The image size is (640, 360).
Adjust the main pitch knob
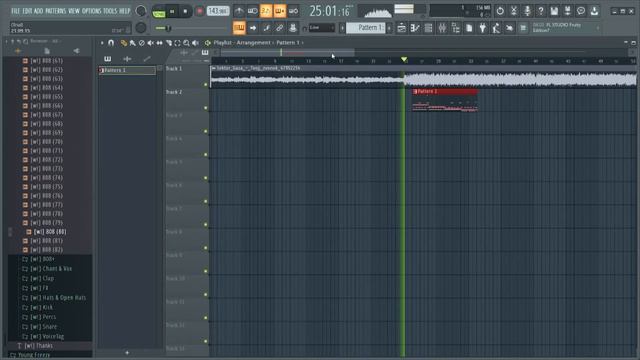pyautogui.click(x=141, y=28)
